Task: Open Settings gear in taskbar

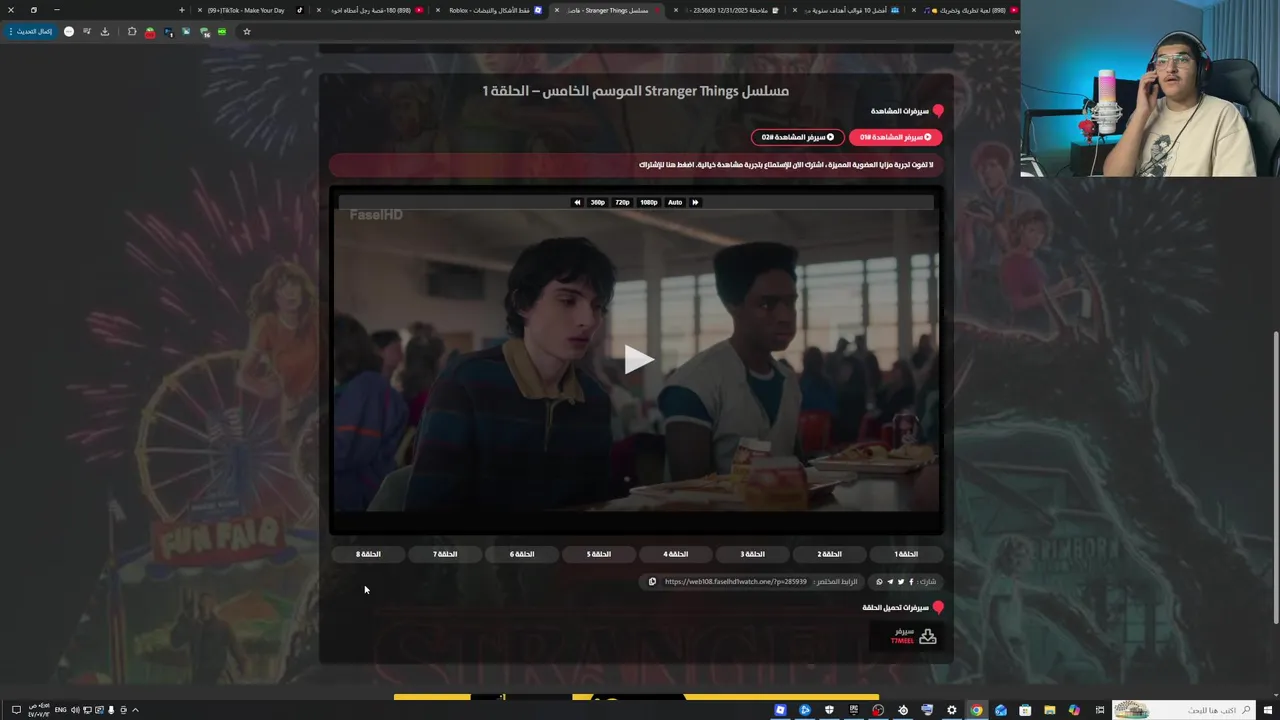Action: tap(951, 710)
